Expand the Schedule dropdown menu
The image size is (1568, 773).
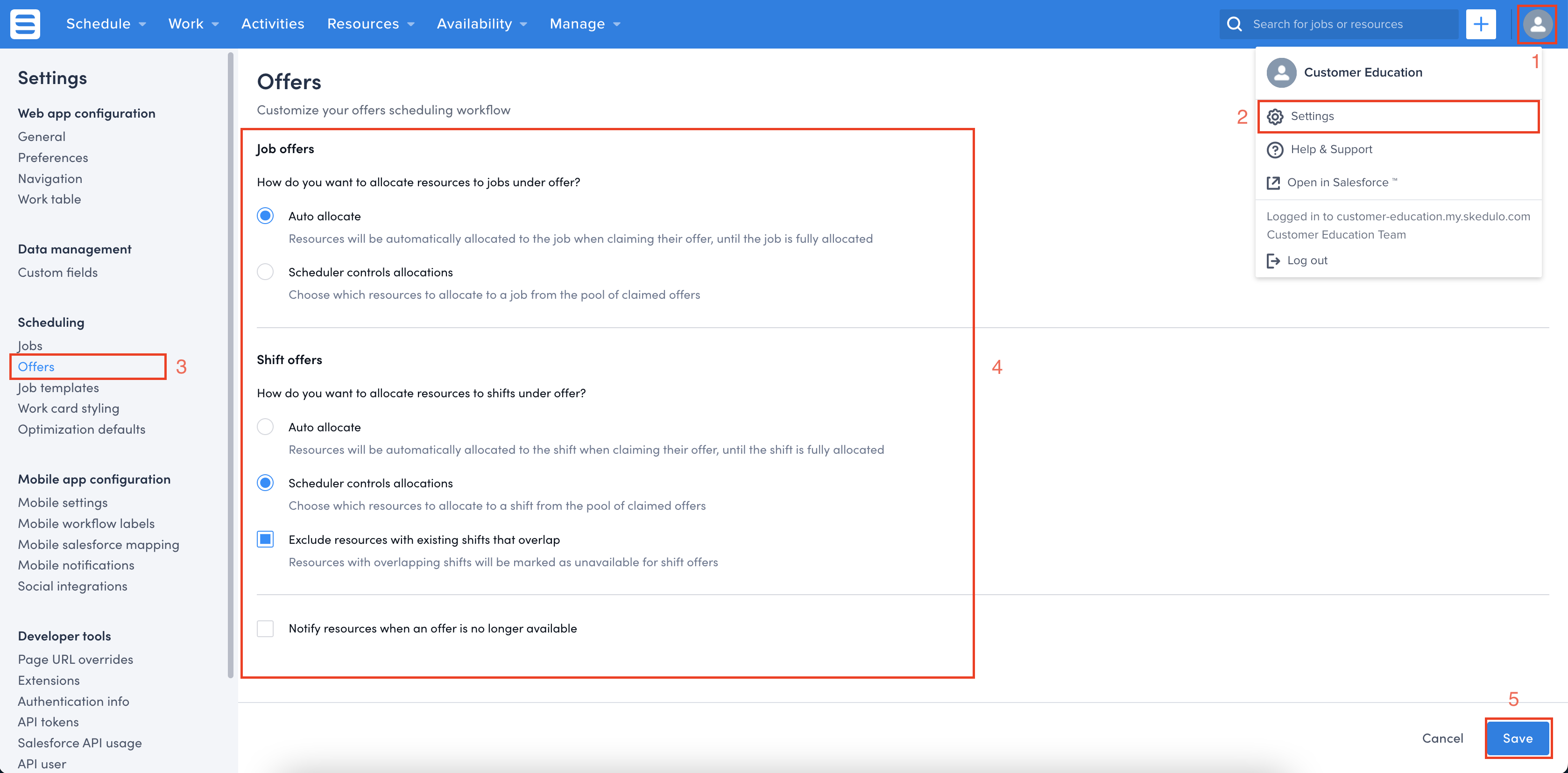(106, 24)
